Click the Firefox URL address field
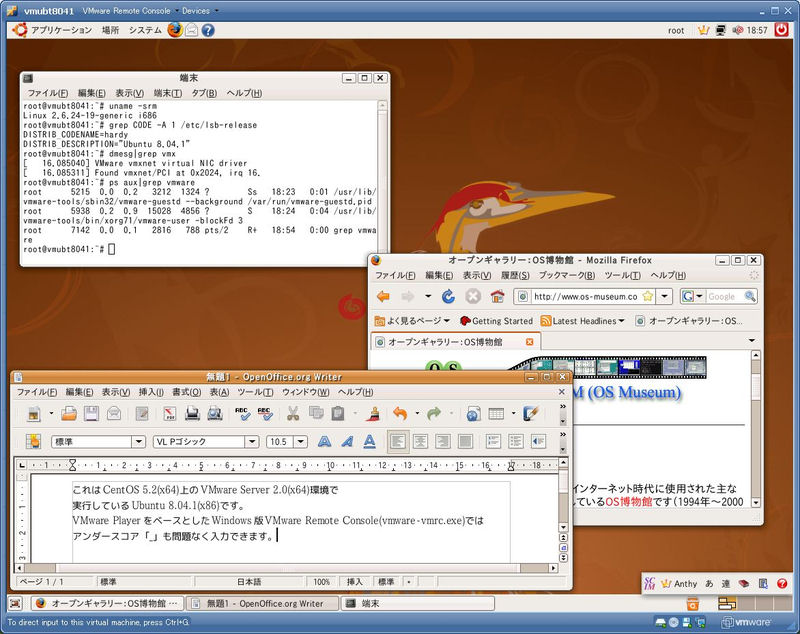The height and width of the screenshot is (634, 800). pyautogui.click(x=585, y=296)
